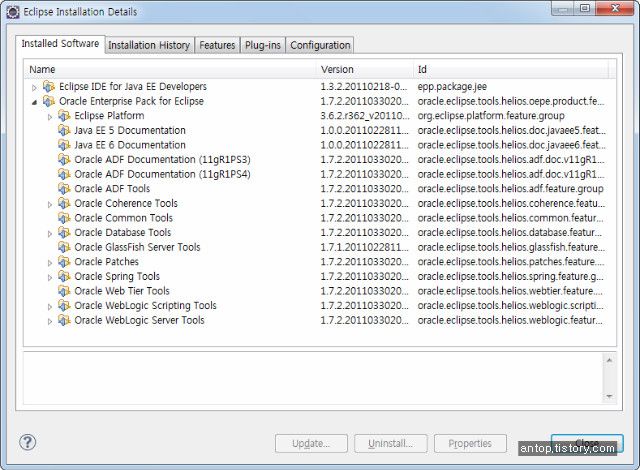Open the help question mark icon
Image resolution: width=640 pixels, height=470 pixels.
point(28,442)
